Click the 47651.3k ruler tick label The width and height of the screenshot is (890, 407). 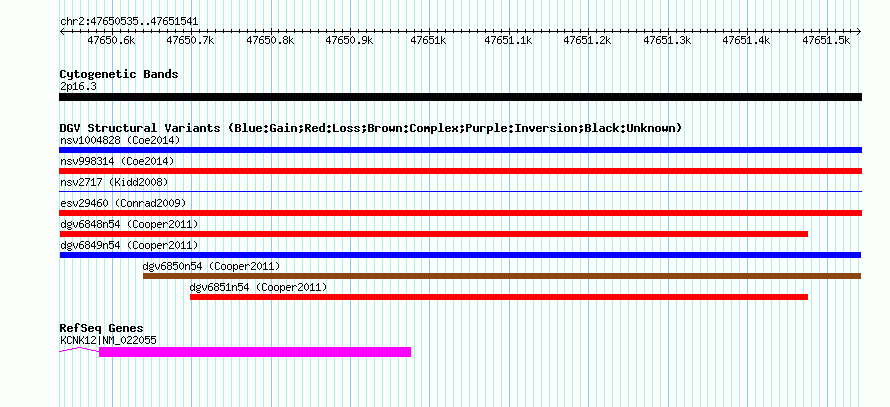pyautogui.click(x=668, y=40)
